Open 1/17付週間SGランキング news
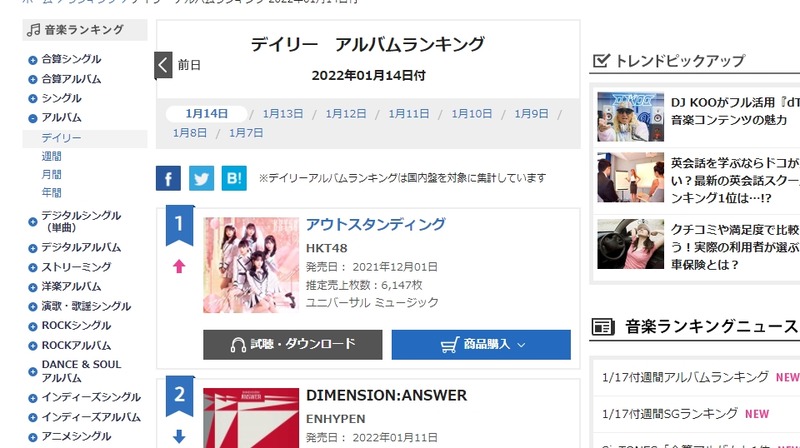Image resolution: width=800 pixels, height=448 pixels. [x=669, y=414]
